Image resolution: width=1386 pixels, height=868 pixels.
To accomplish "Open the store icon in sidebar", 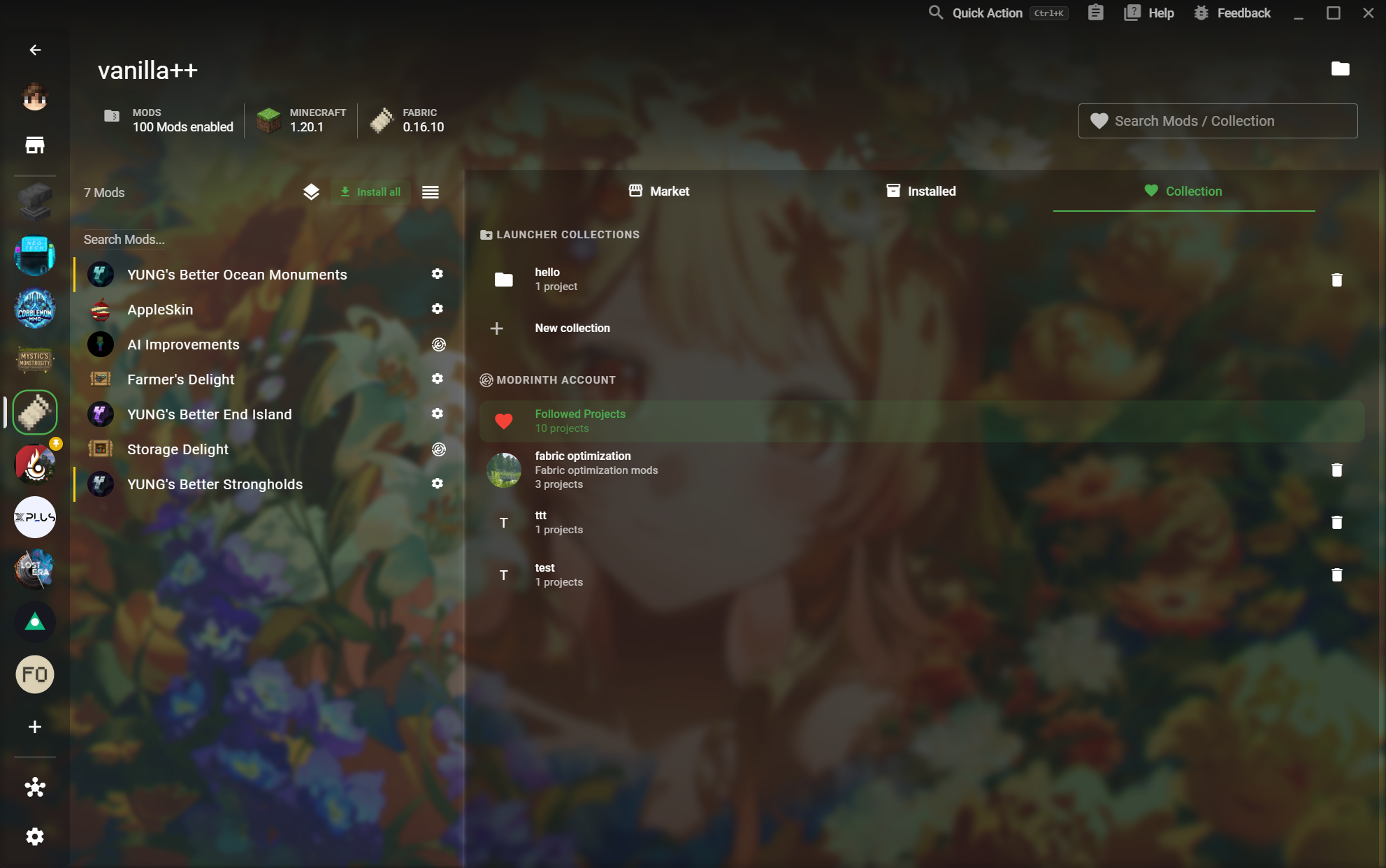I will click(35, 145).
